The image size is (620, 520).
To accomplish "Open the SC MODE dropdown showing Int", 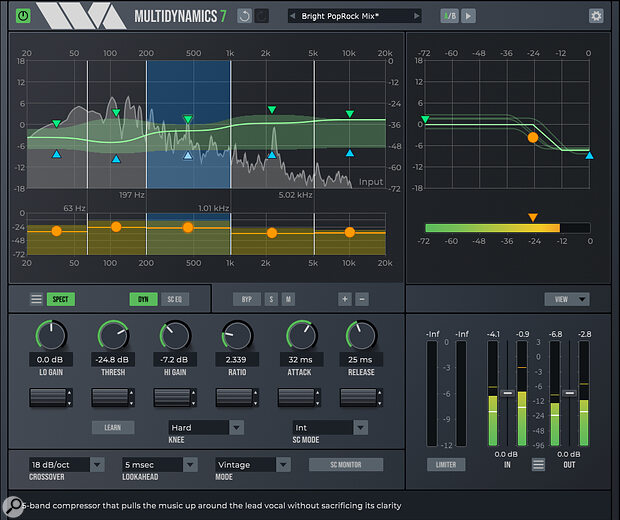I will [x=330, y=427].
